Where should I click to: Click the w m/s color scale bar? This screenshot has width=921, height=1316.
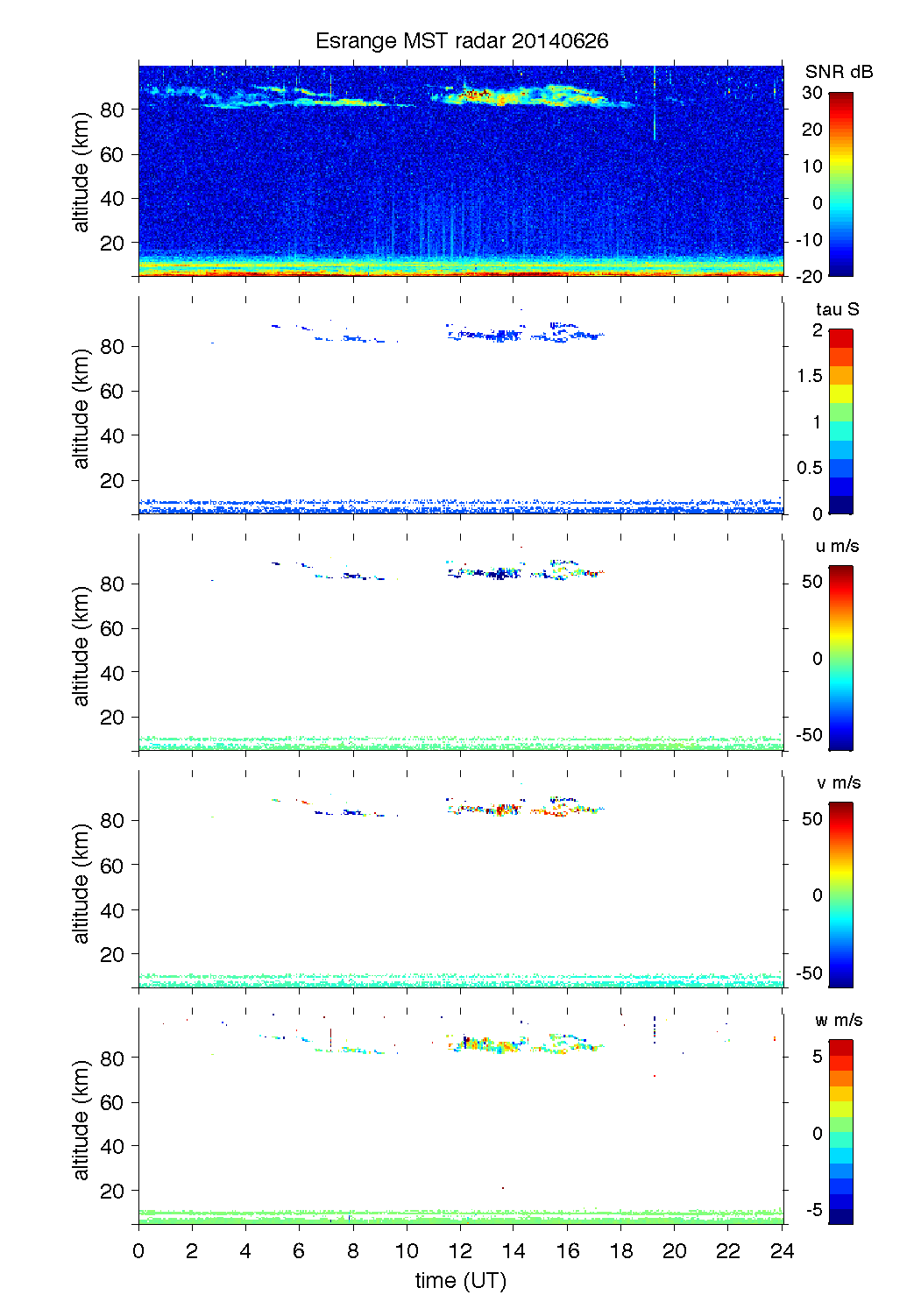pyautogui.click(x=840, y=1132)
